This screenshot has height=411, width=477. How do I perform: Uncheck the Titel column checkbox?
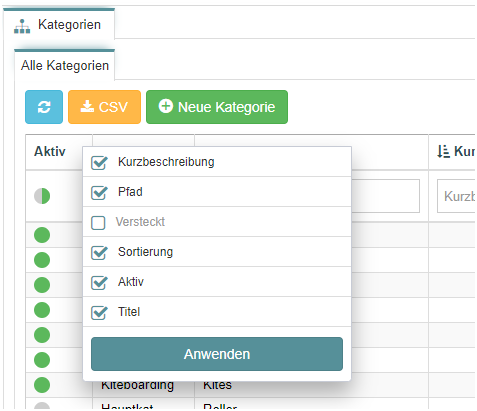click(x=99, y=313)
